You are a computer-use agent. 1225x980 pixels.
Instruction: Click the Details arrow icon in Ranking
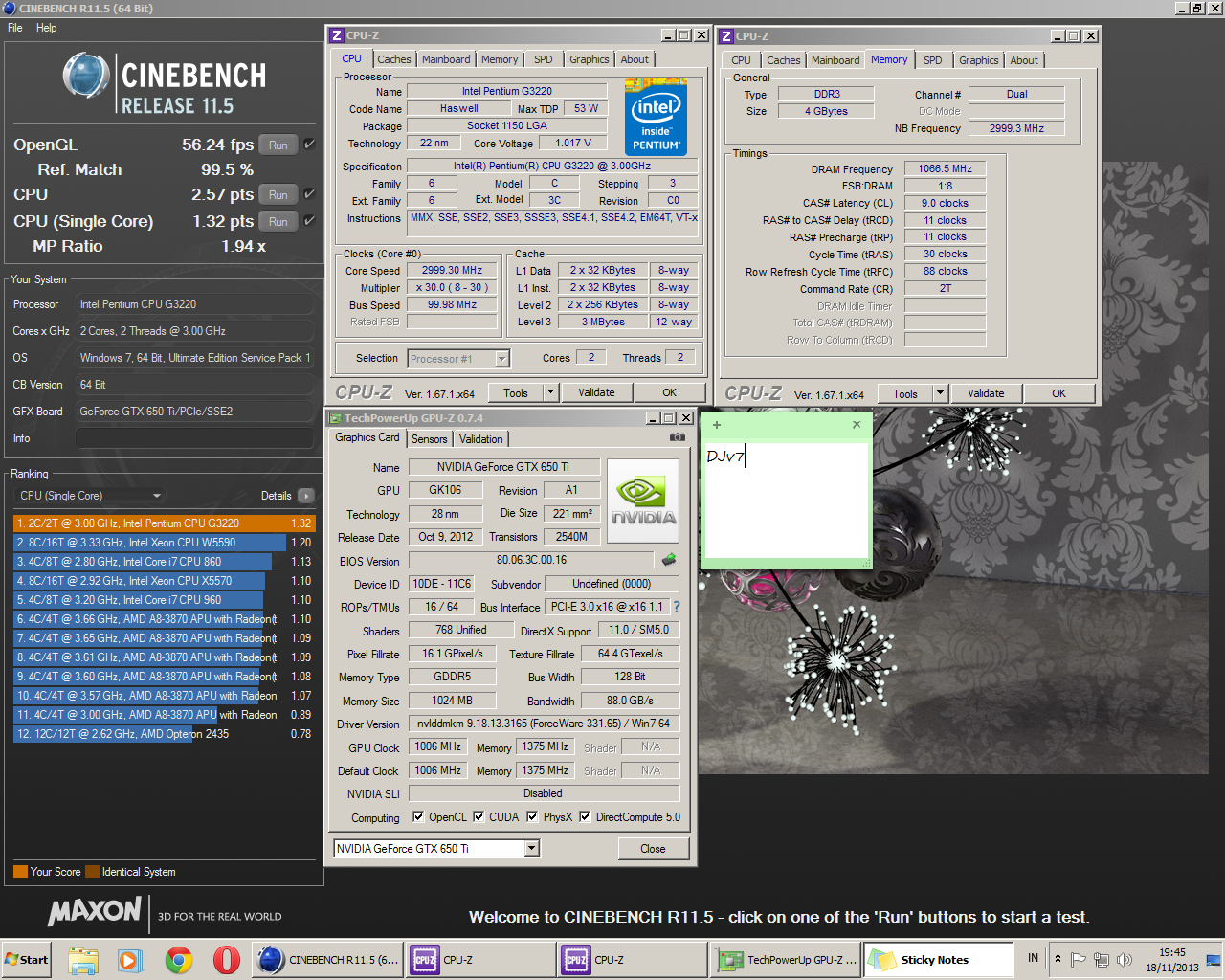click(x=306, y=496)
